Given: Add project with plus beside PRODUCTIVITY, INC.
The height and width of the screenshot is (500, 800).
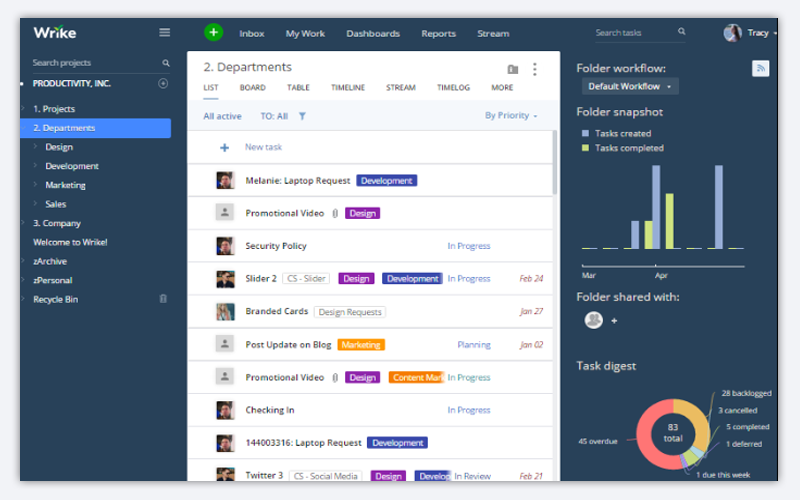Looking at the screenshot, I should click(163, 83).
